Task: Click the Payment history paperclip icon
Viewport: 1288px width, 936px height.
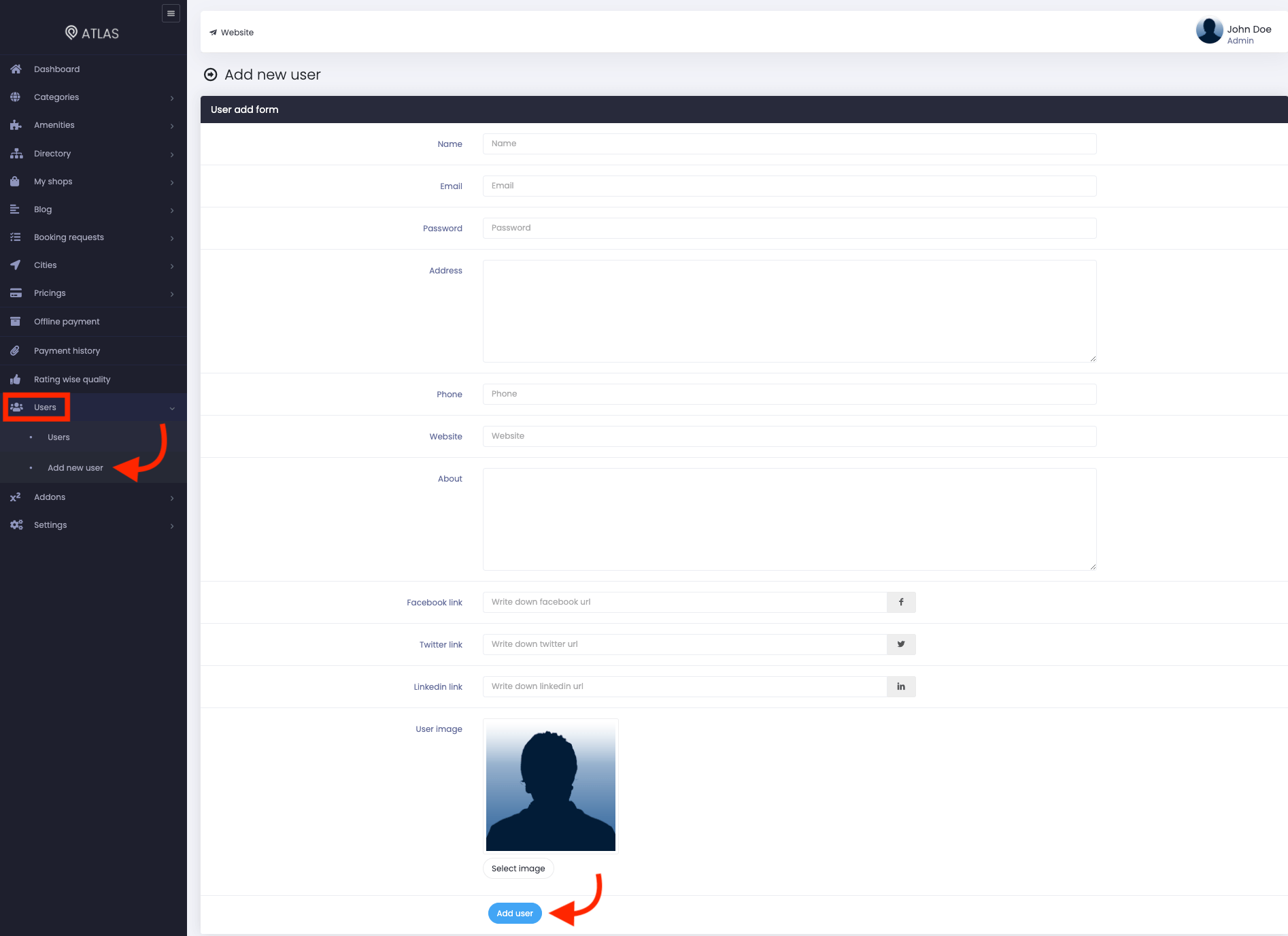Action: coord(16,351)
